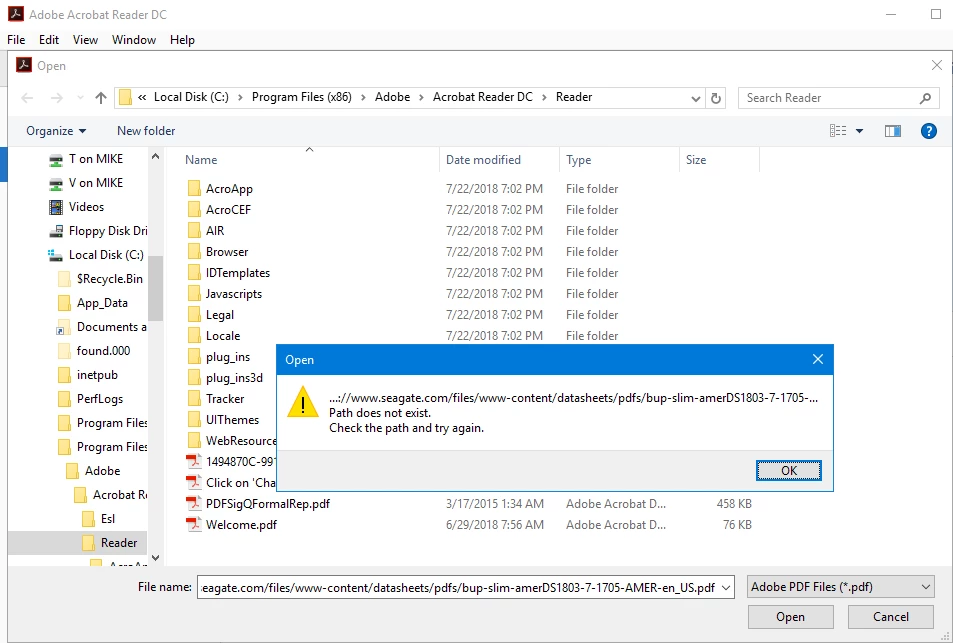Image resolution: width=953 pixels, height=643 pixels.
Task: Click the search magnifier icon
Action: click(925, 98)
